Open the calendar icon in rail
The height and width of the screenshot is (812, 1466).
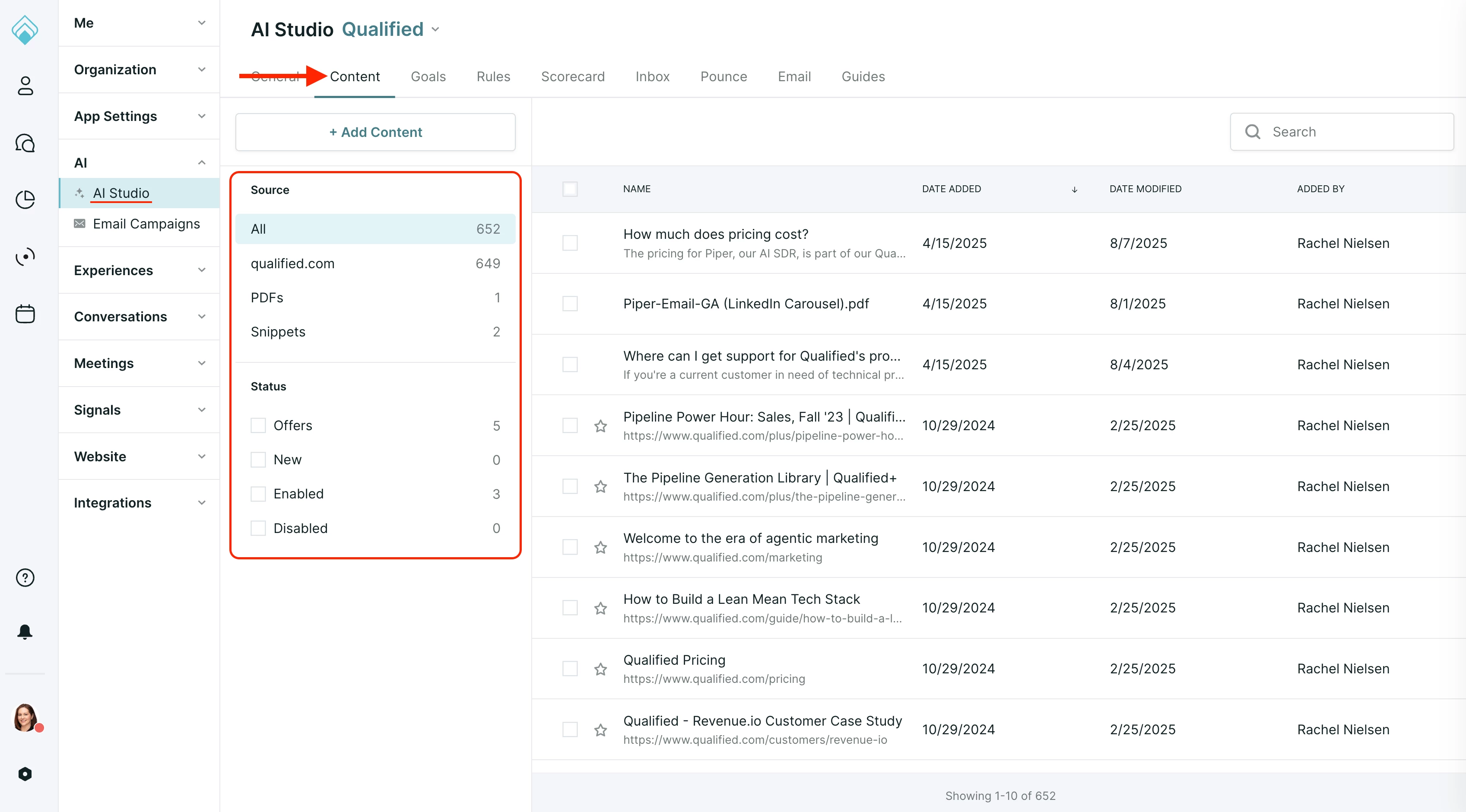[25, 314]
